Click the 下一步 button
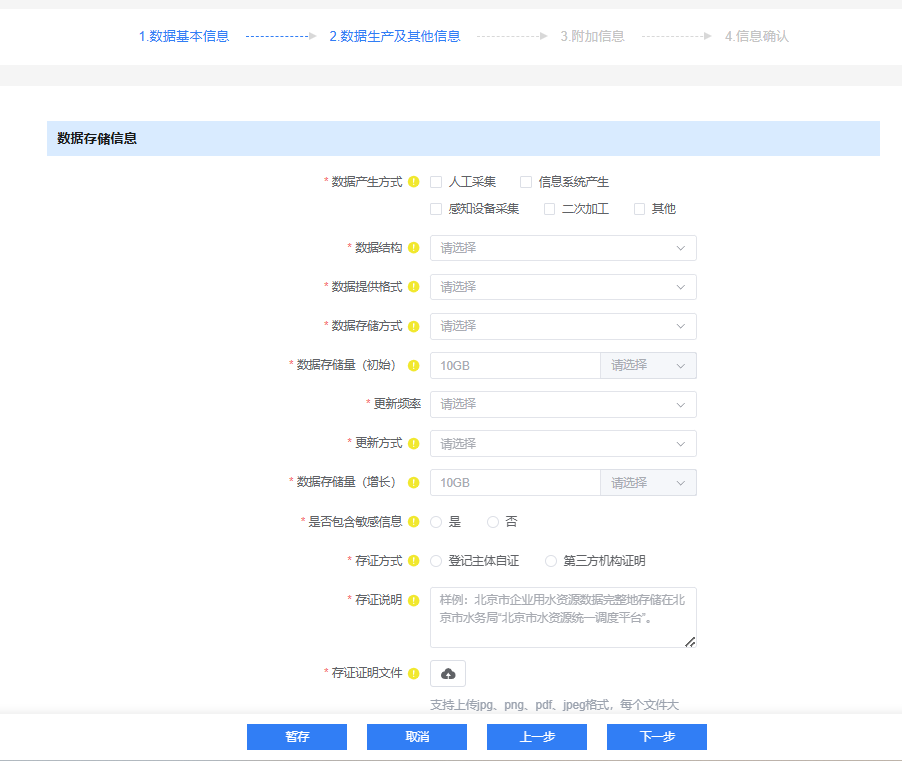 656,737
